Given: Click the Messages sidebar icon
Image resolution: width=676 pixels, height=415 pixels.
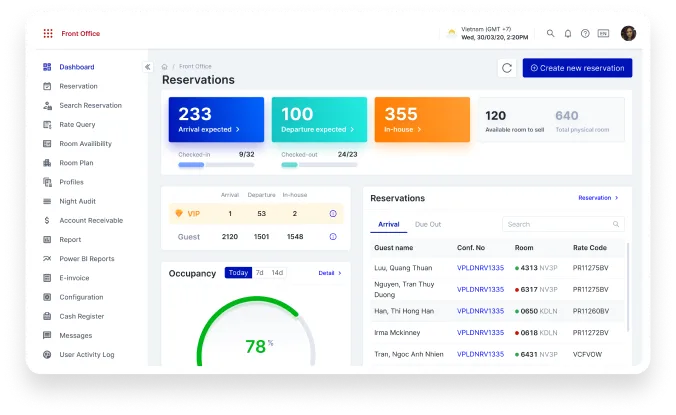Looking at the screenshot, I should (47, 335).
